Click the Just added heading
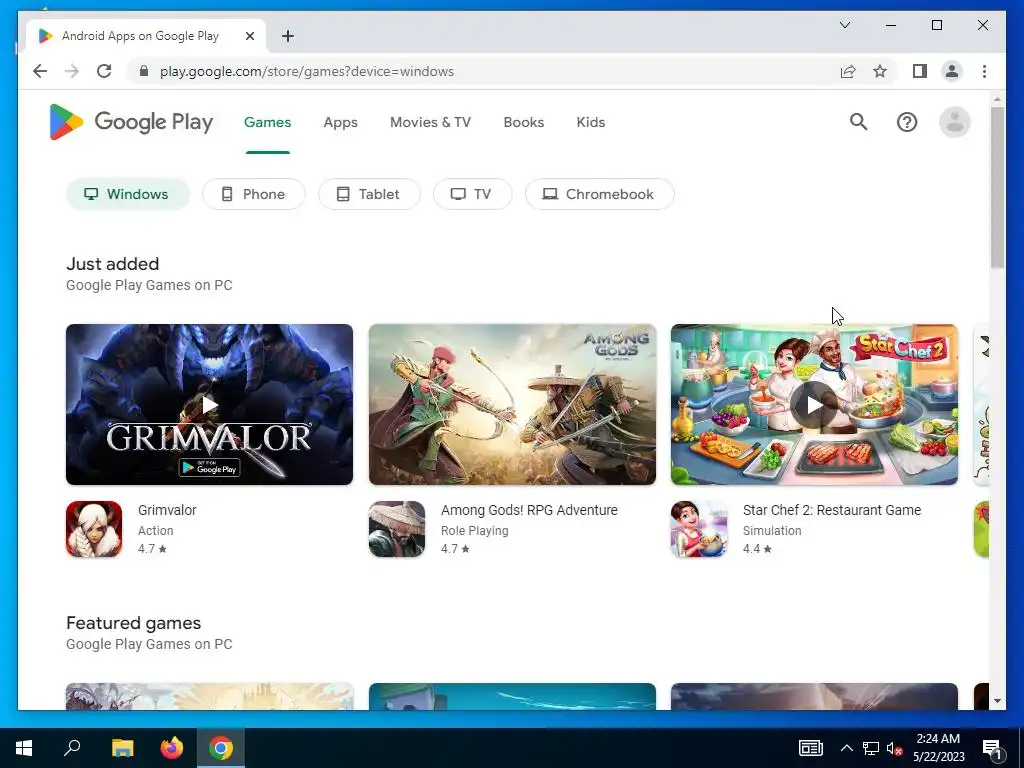This screenshot has height=768, width=1024. point(112,264)
